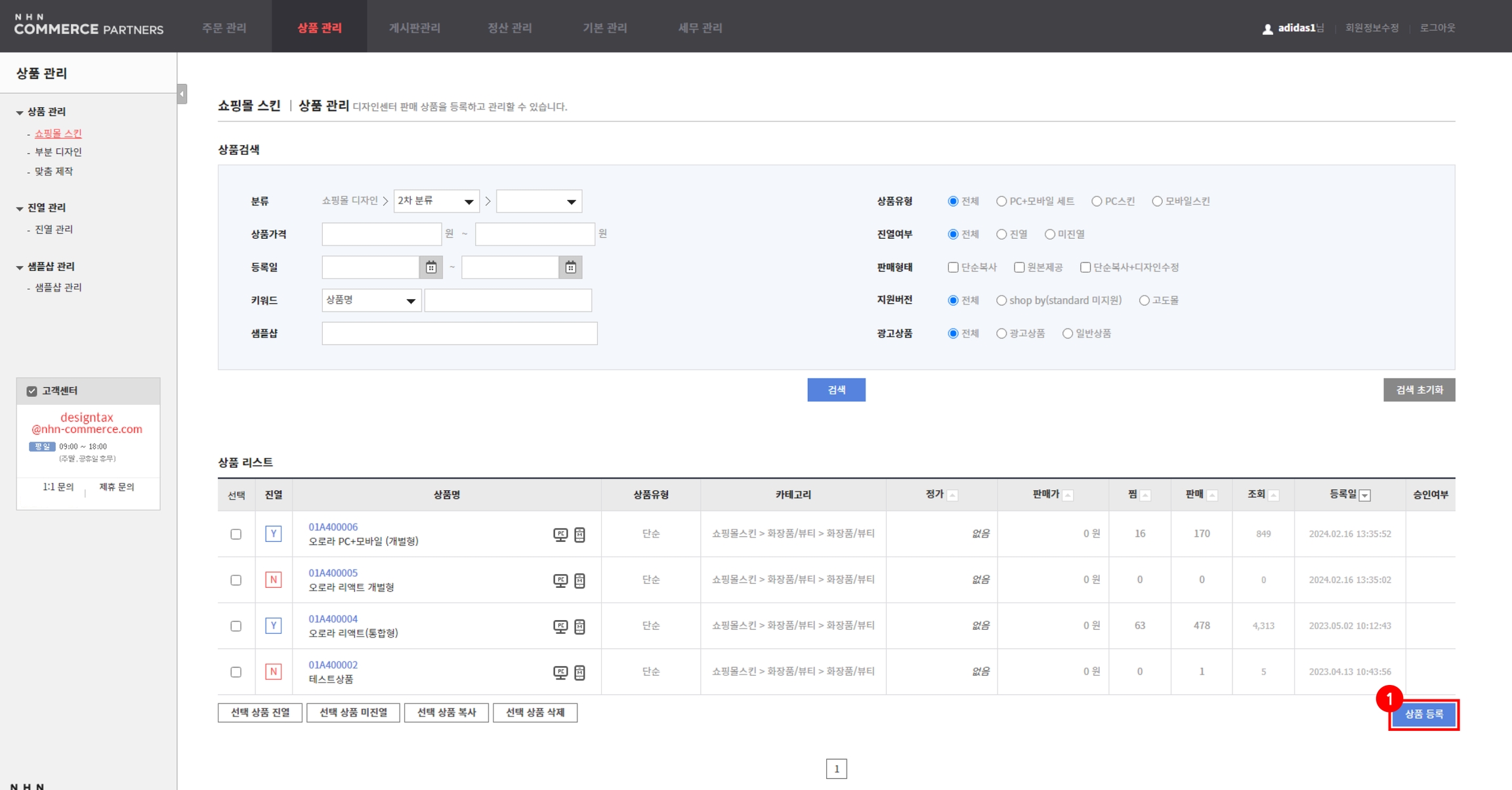Click mobile icon for product 01A400005

tap(579, 580)
